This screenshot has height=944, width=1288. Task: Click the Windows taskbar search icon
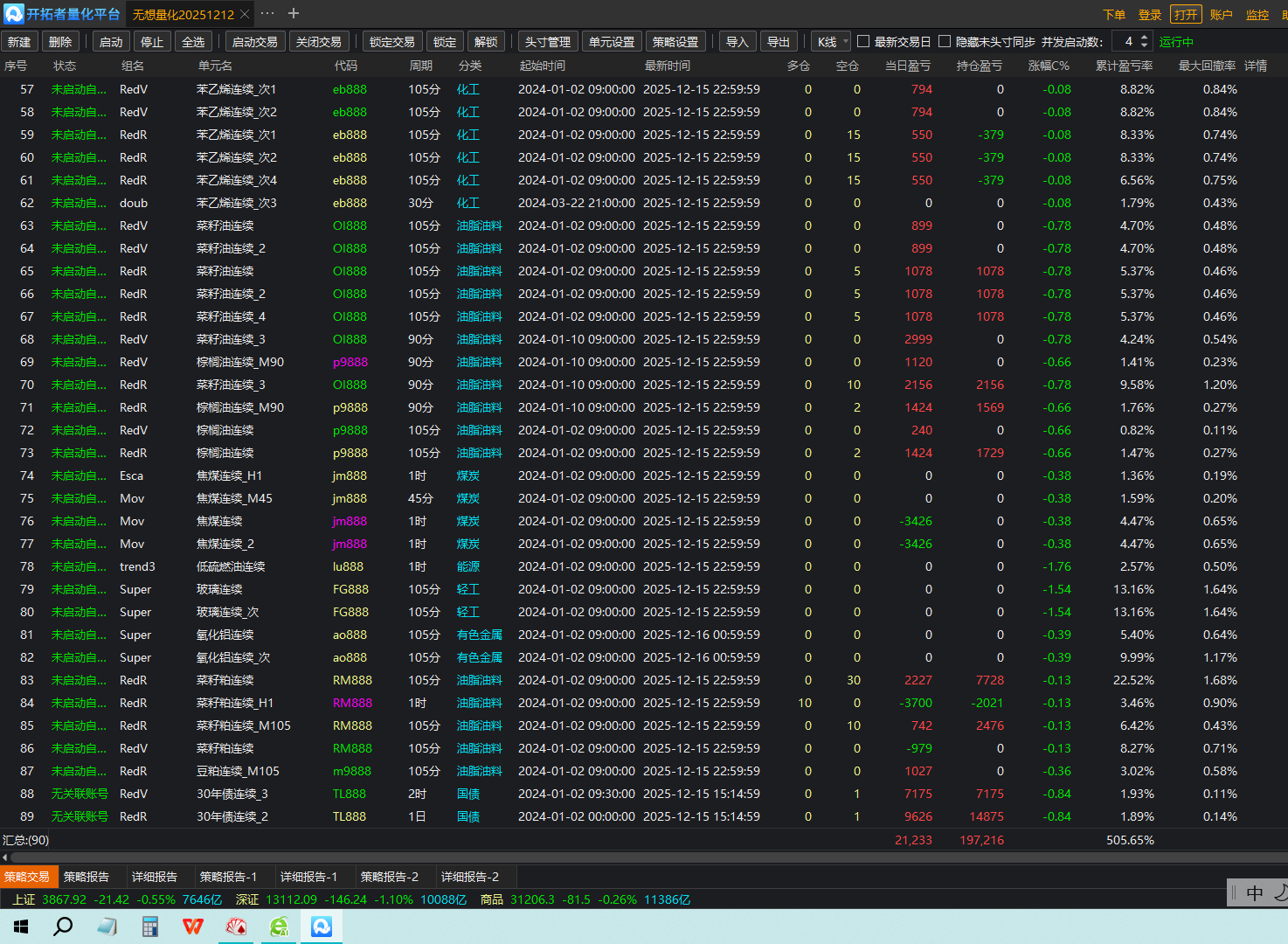point(63,927)
